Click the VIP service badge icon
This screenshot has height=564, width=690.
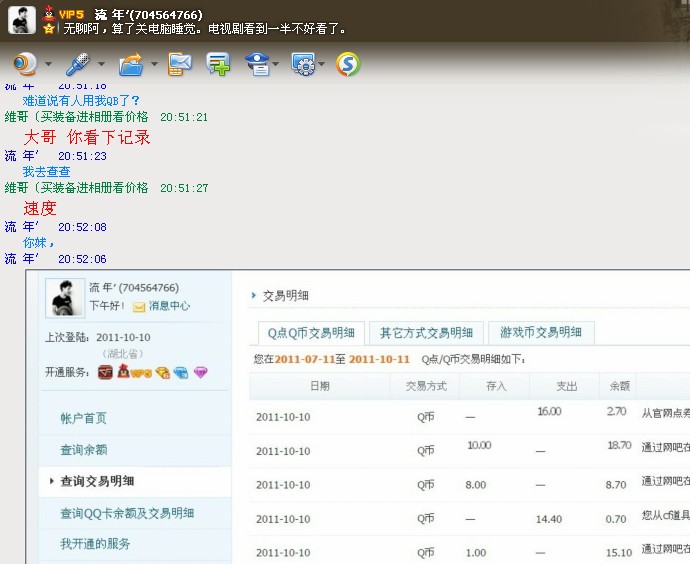tap(134, 372)
